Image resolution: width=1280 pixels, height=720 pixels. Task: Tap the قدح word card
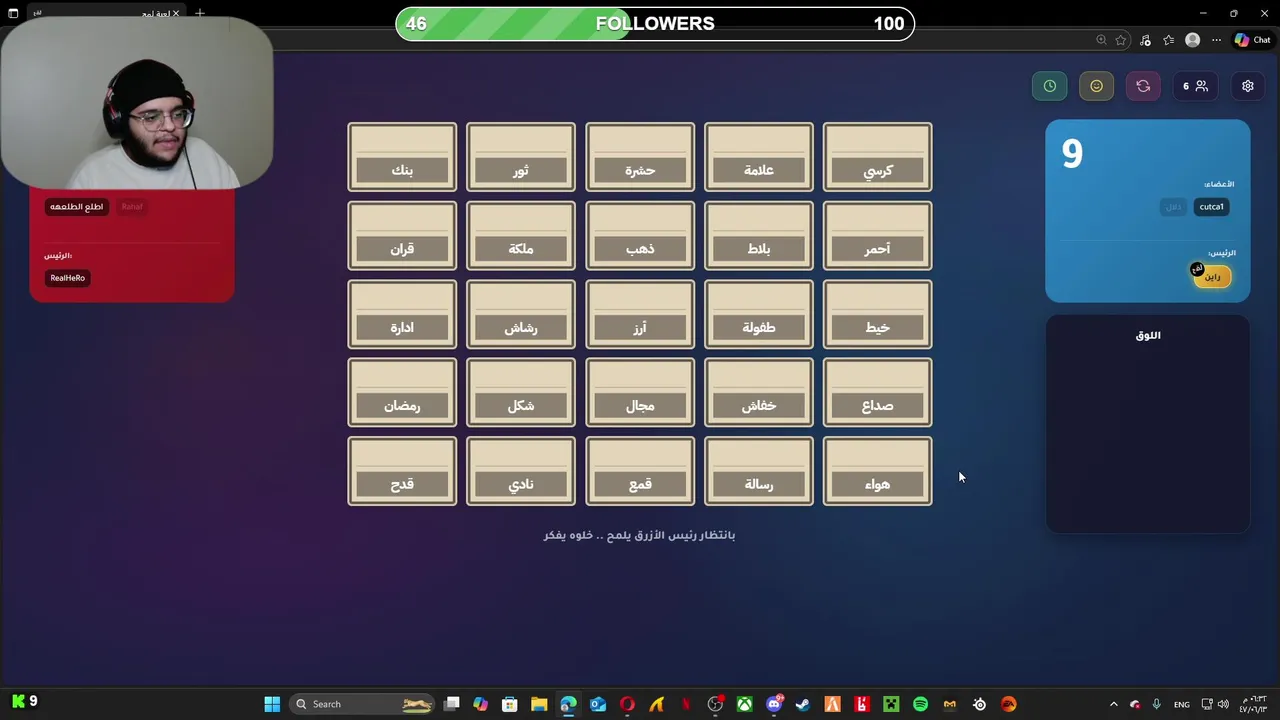click(x=402, y=471)
